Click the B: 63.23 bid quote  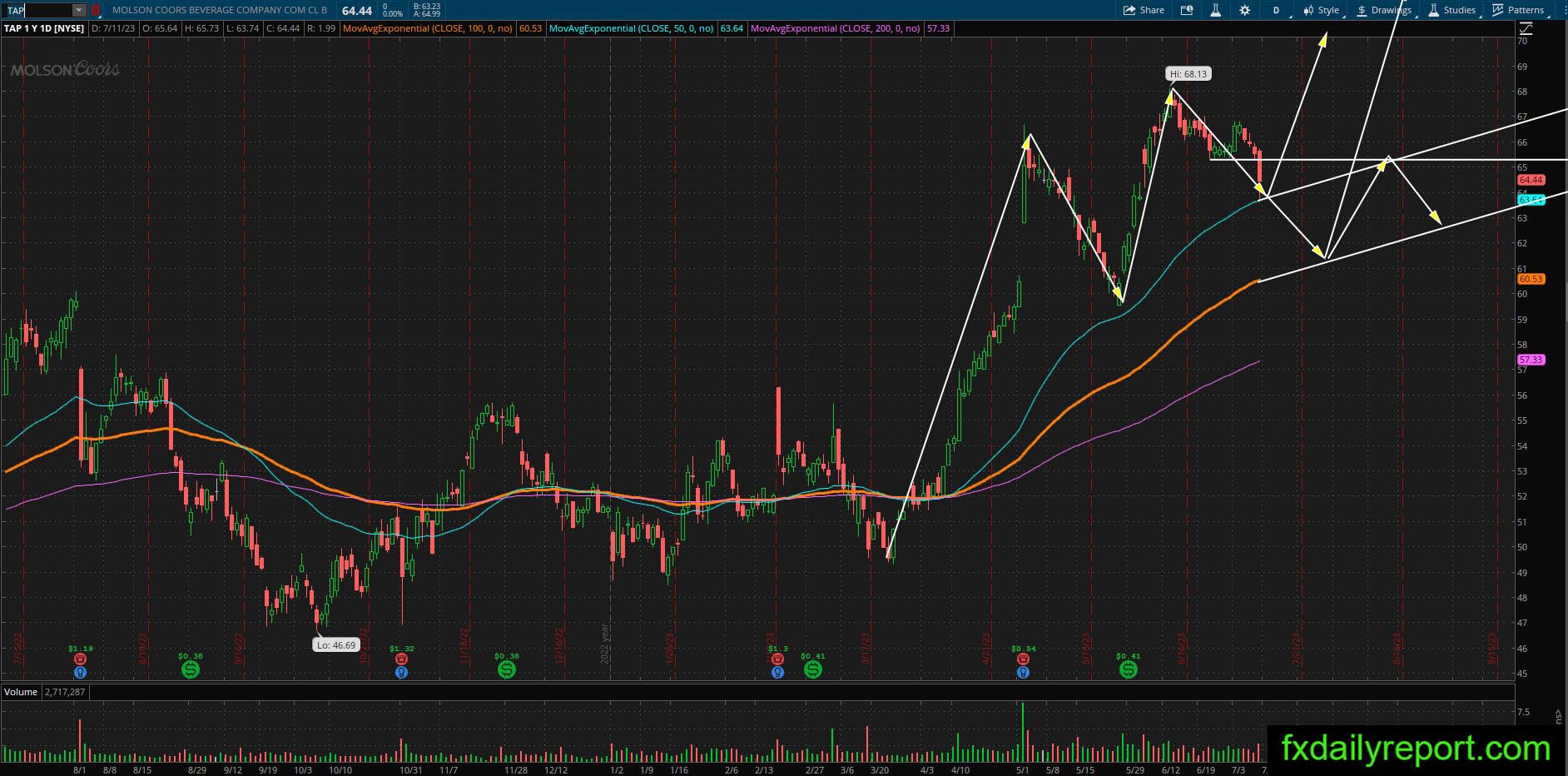click(426, 7)
